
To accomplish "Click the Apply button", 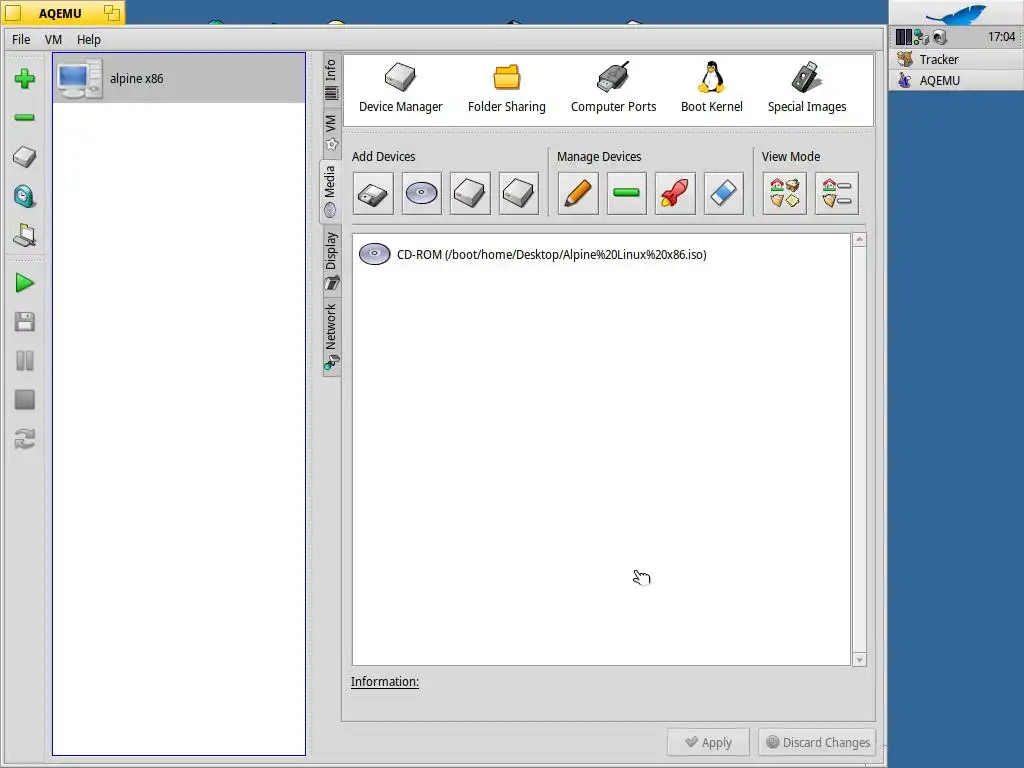I will coord(709,743).
